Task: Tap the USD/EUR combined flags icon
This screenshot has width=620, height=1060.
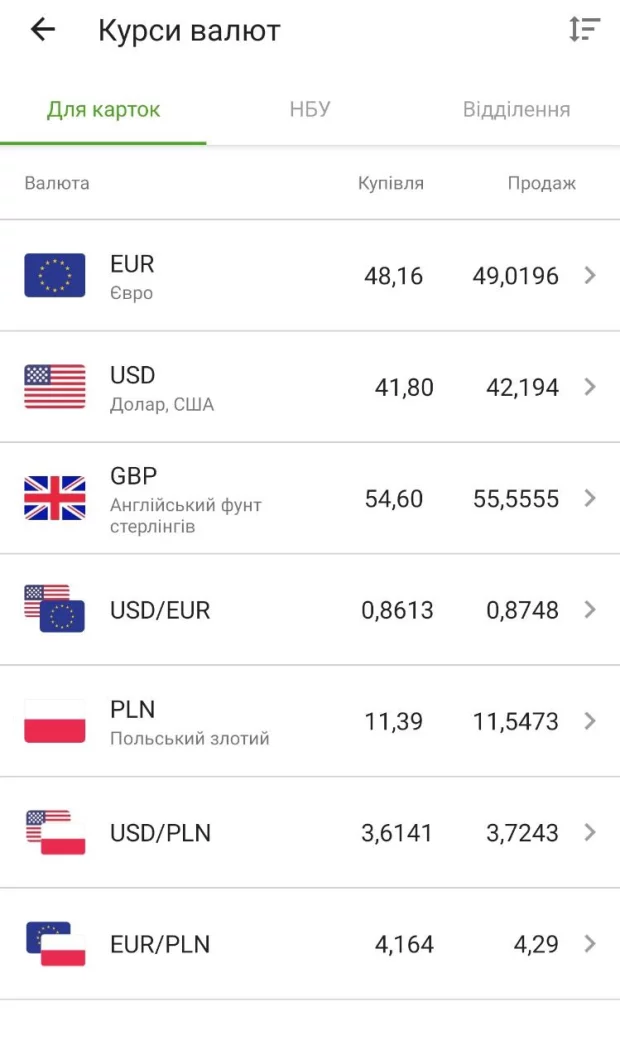Action: click(55, 609)
